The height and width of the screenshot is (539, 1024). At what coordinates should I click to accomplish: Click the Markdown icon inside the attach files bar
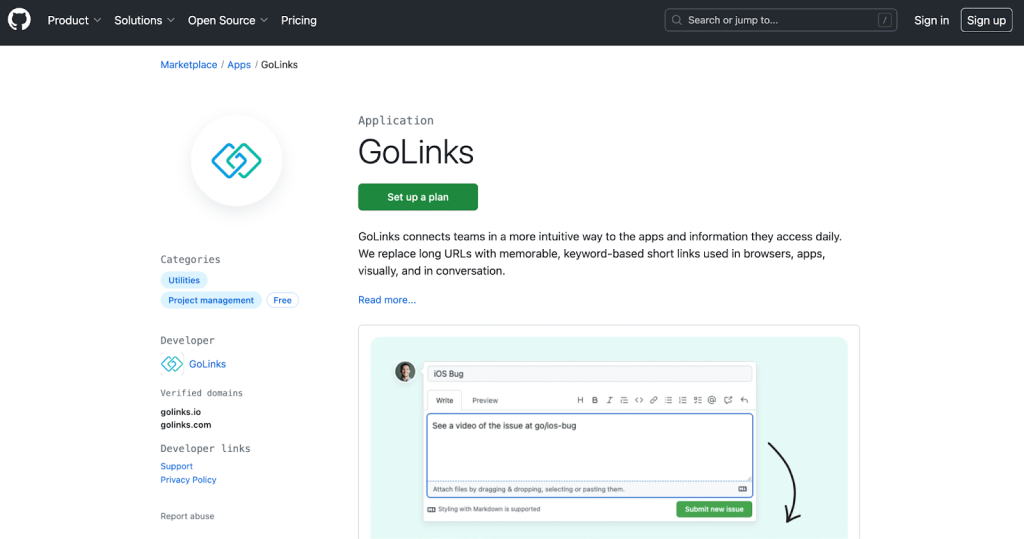coord(743,489)
